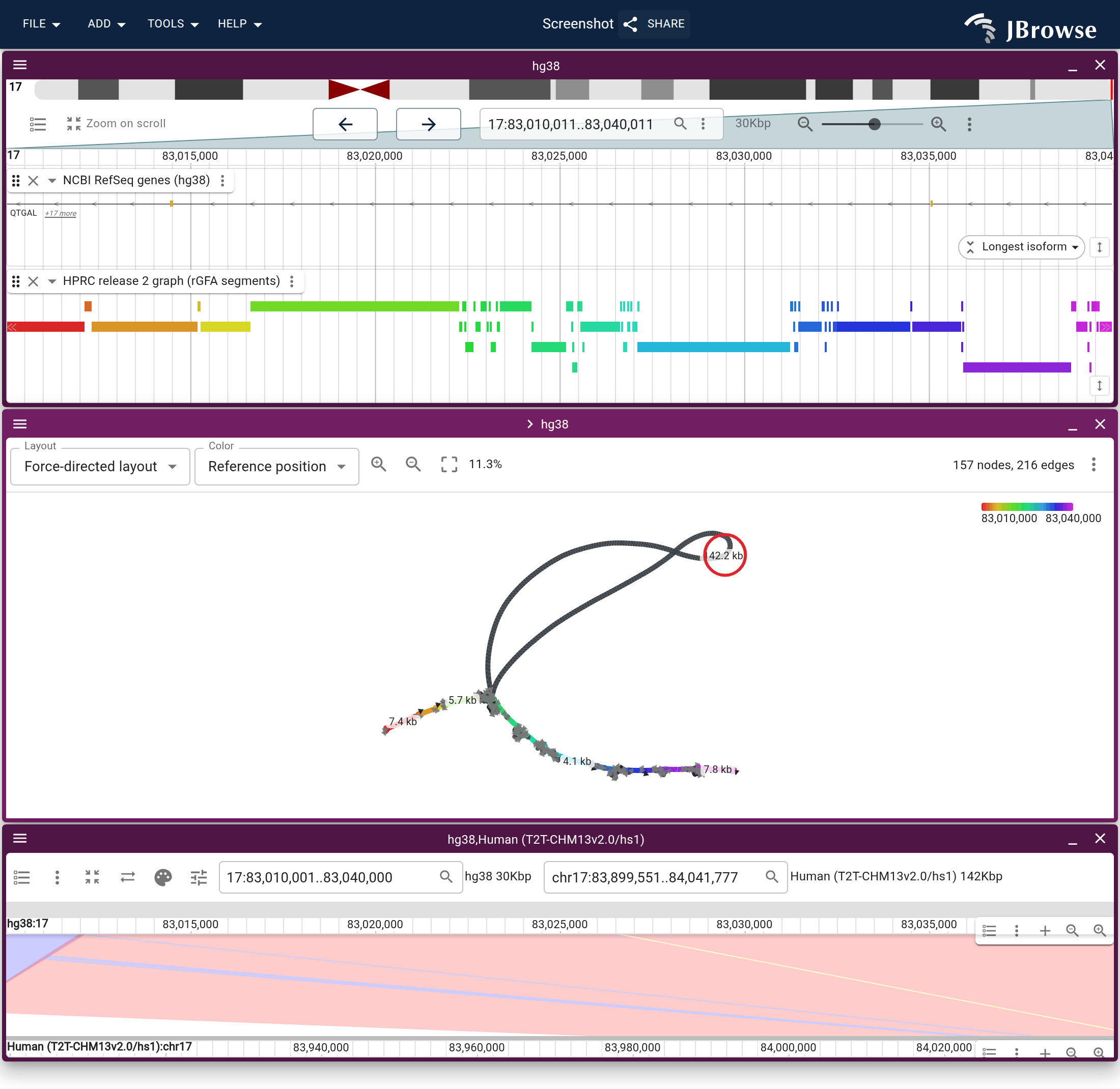Open Force-directed layout dropdown
Viewport: 1120px width, 1089px height.
[100, 466]
